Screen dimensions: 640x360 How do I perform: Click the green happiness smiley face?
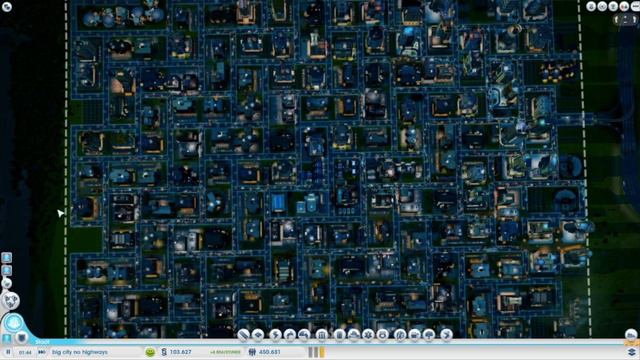tap(150, 352)
